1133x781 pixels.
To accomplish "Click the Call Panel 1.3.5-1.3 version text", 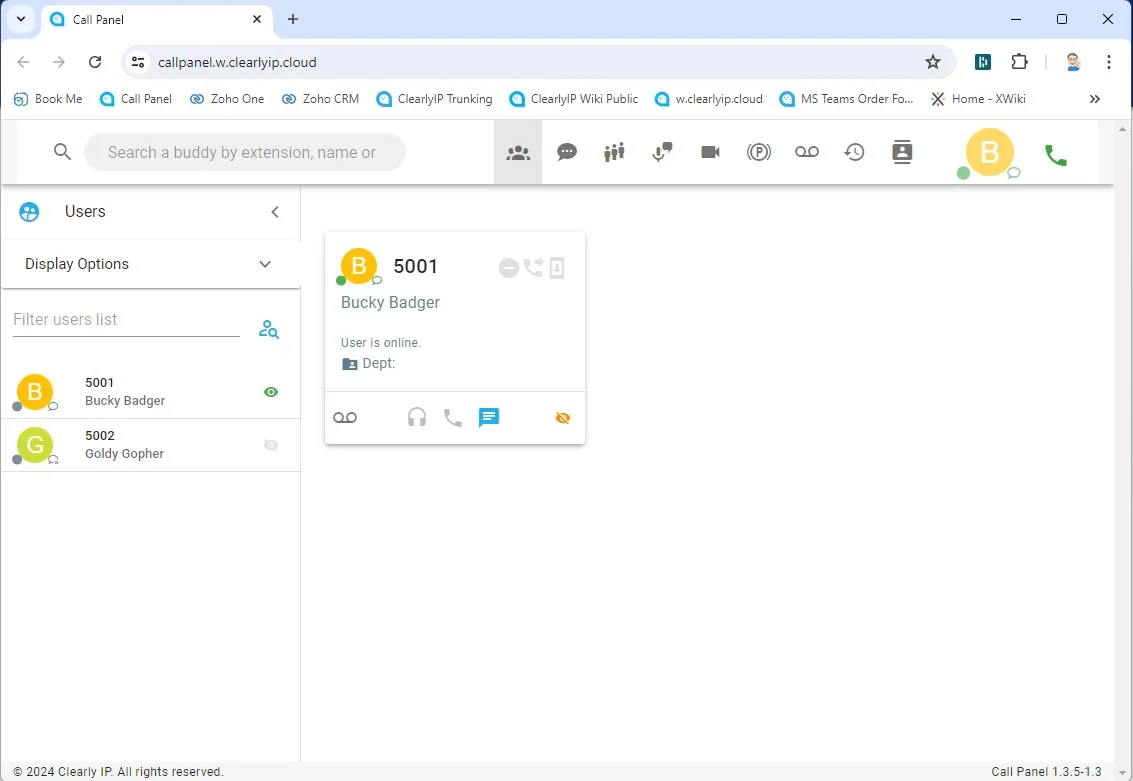I will click(1046, 772).
